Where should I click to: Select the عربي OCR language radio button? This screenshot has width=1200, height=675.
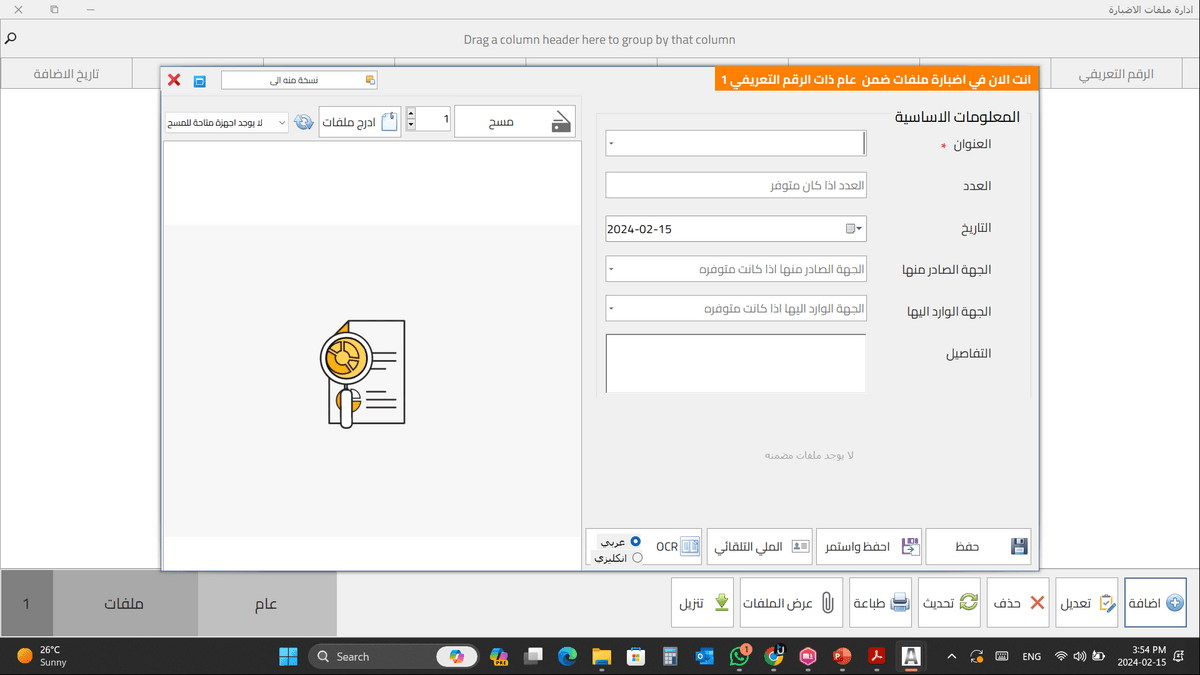coord(636,541)
